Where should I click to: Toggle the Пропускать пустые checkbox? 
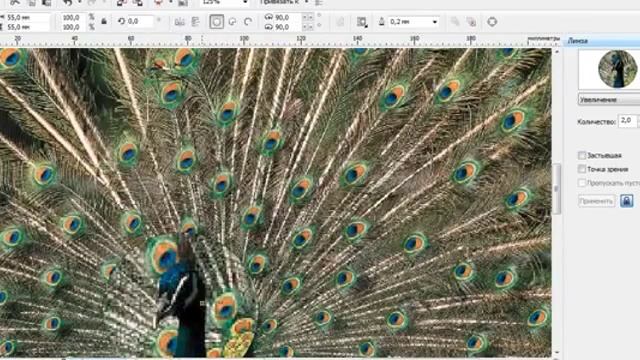pos(582,183)
